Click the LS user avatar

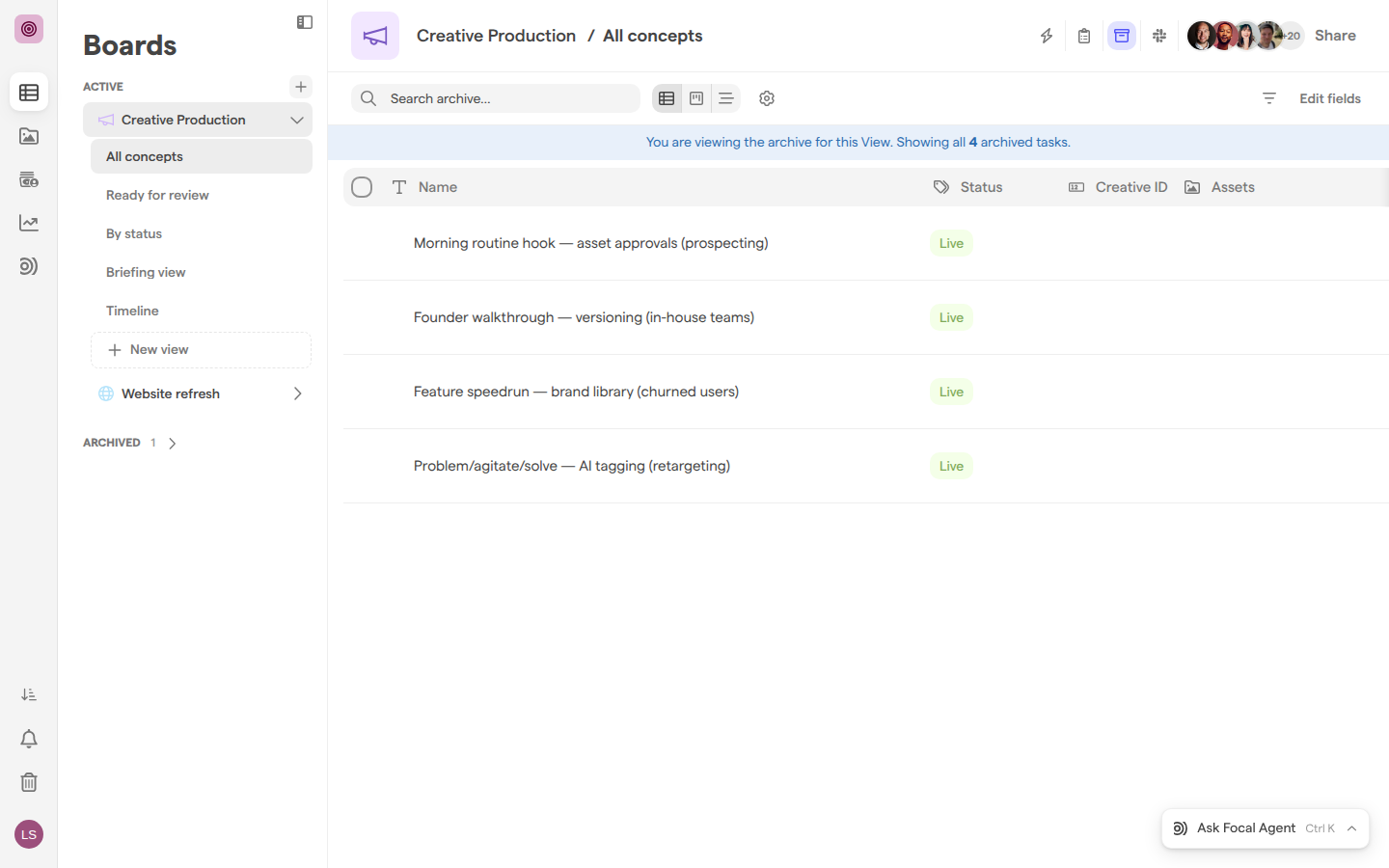29,834
